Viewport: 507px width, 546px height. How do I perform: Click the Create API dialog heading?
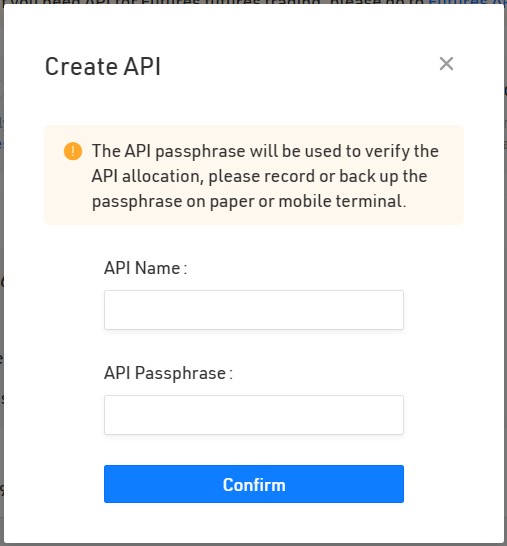103,66
